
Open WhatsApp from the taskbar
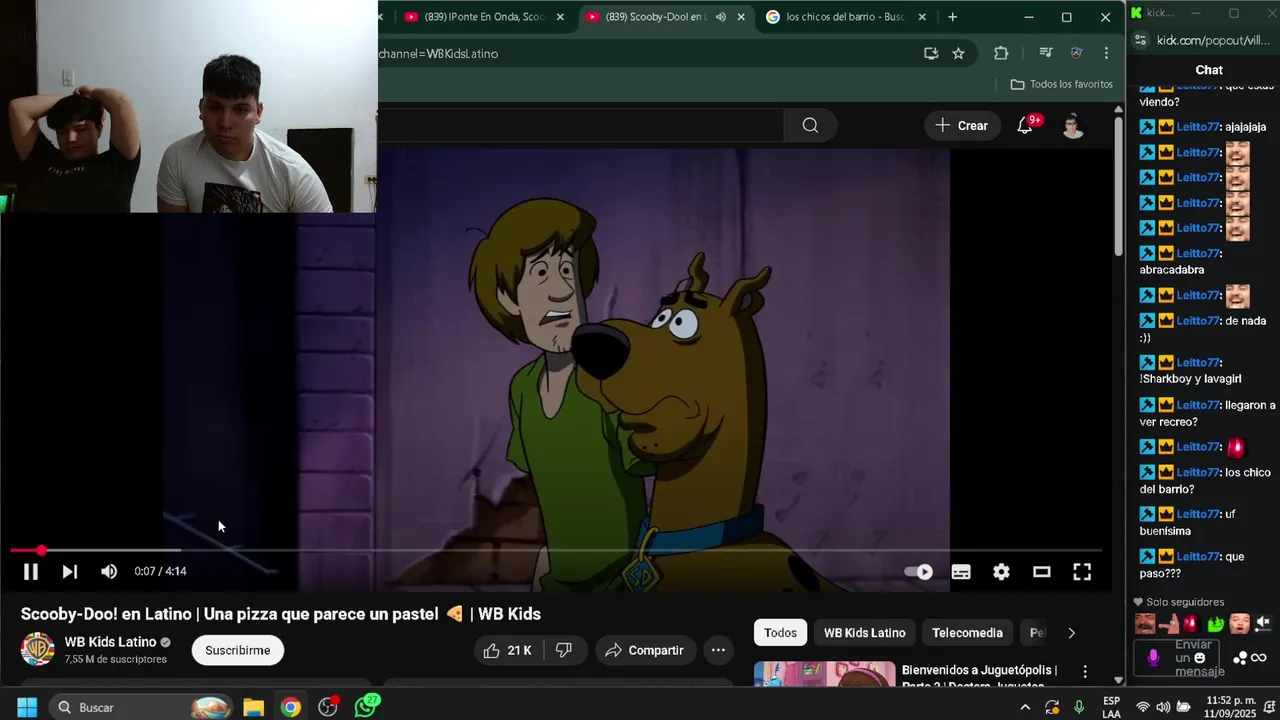(x=367, y=706)
